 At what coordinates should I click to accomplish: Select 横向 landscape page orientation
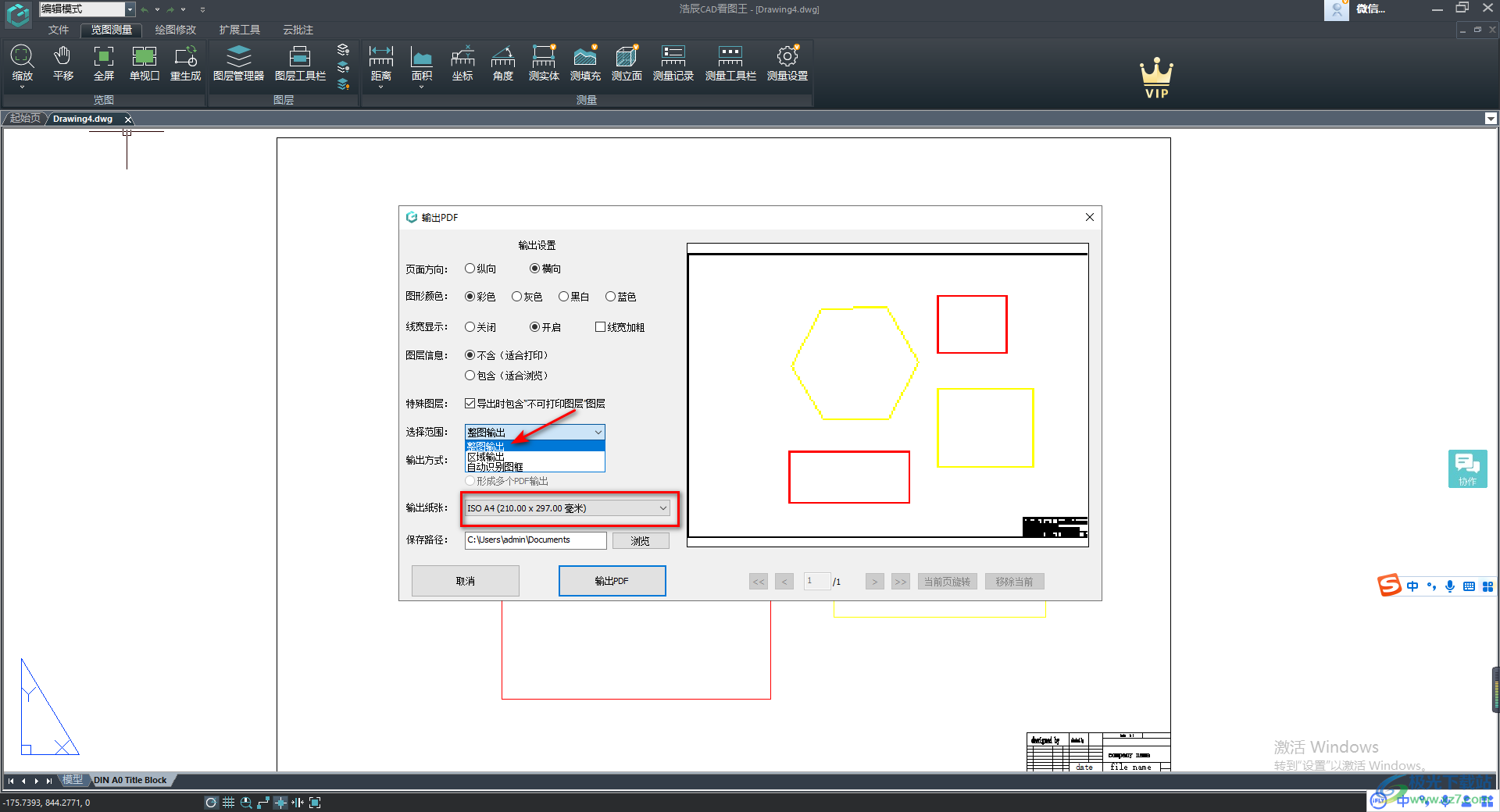pos(545,269)
